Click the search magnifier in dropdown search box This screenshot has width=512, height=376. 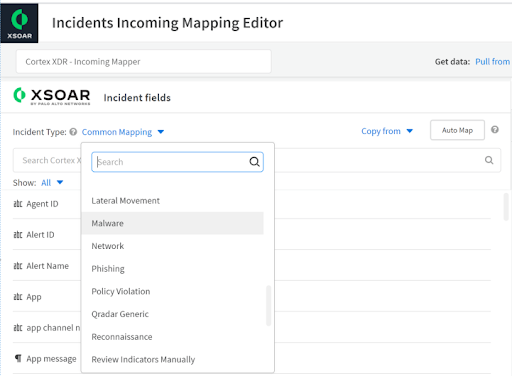254,162
